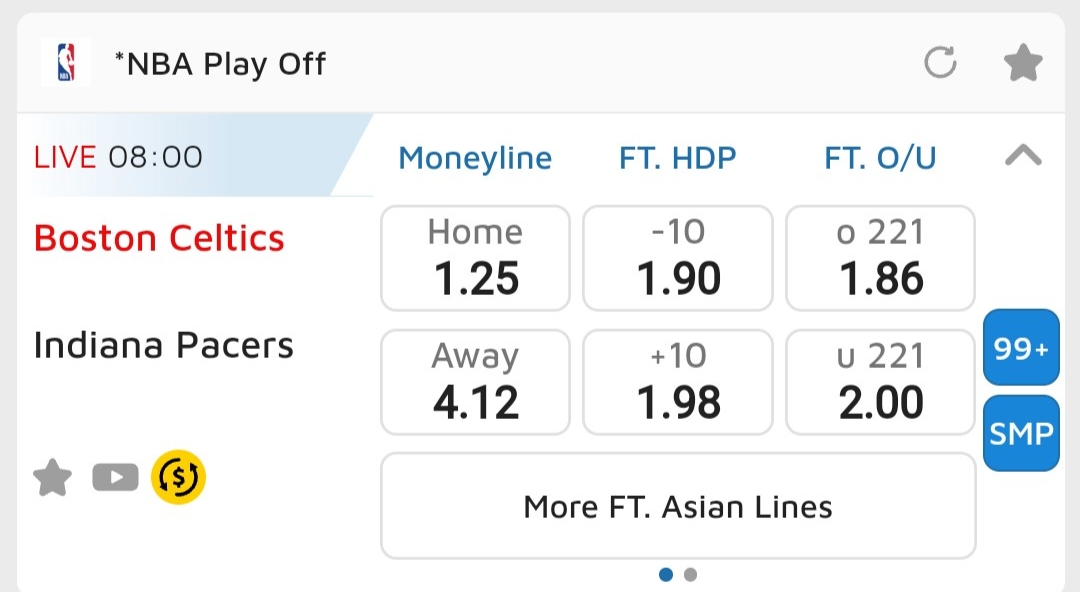The image size is (1080, 592).
Task: Add the Celtics vs Pacers match to favorites
Action: coord(52,478)
